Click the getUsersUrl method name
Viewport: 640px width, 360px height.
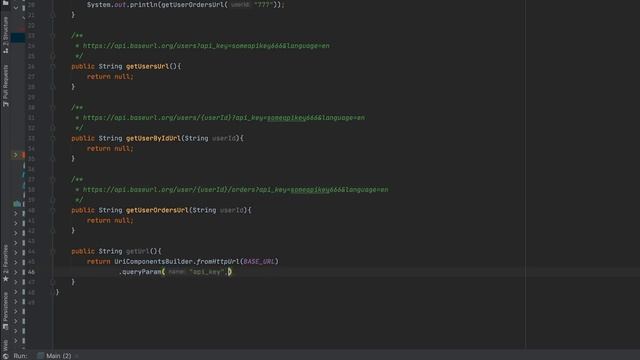coord(147,66)
